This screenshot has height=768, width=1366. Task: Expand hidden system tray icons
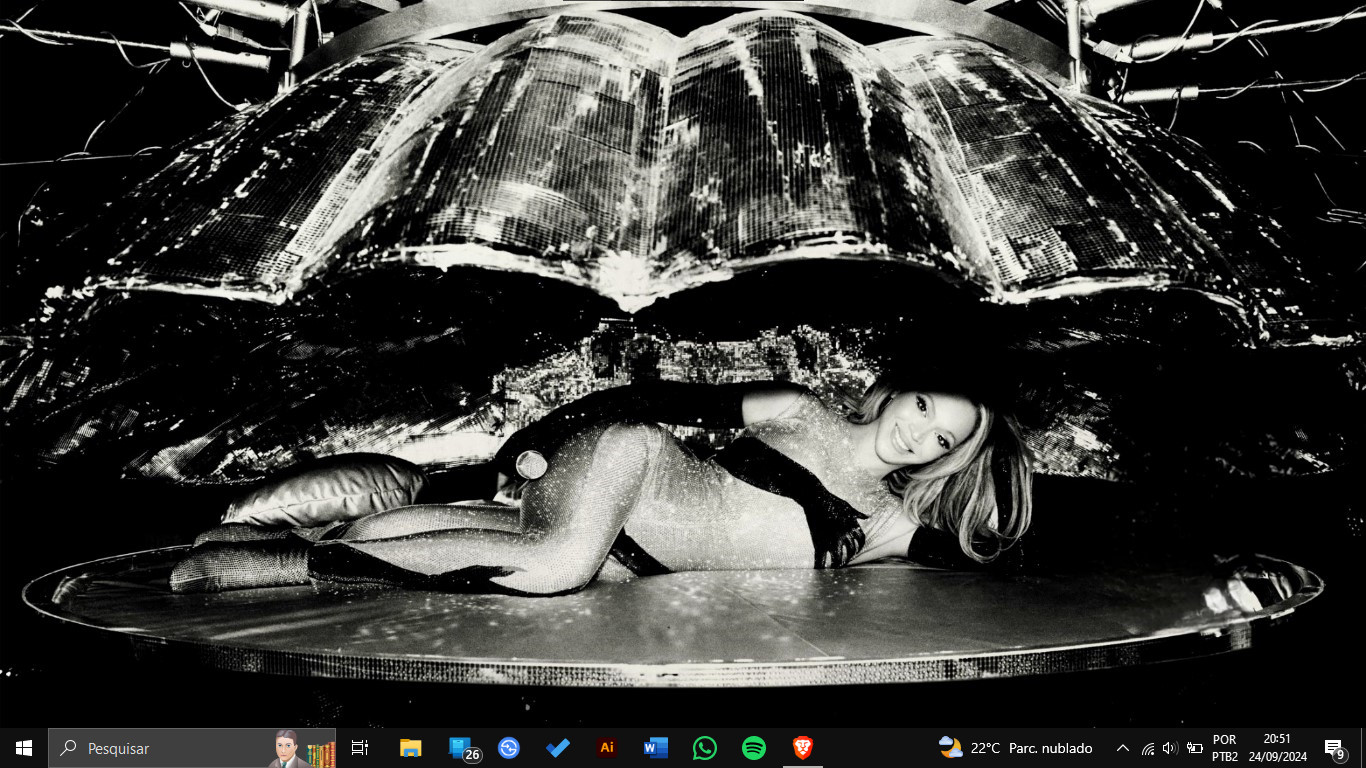1122,748
